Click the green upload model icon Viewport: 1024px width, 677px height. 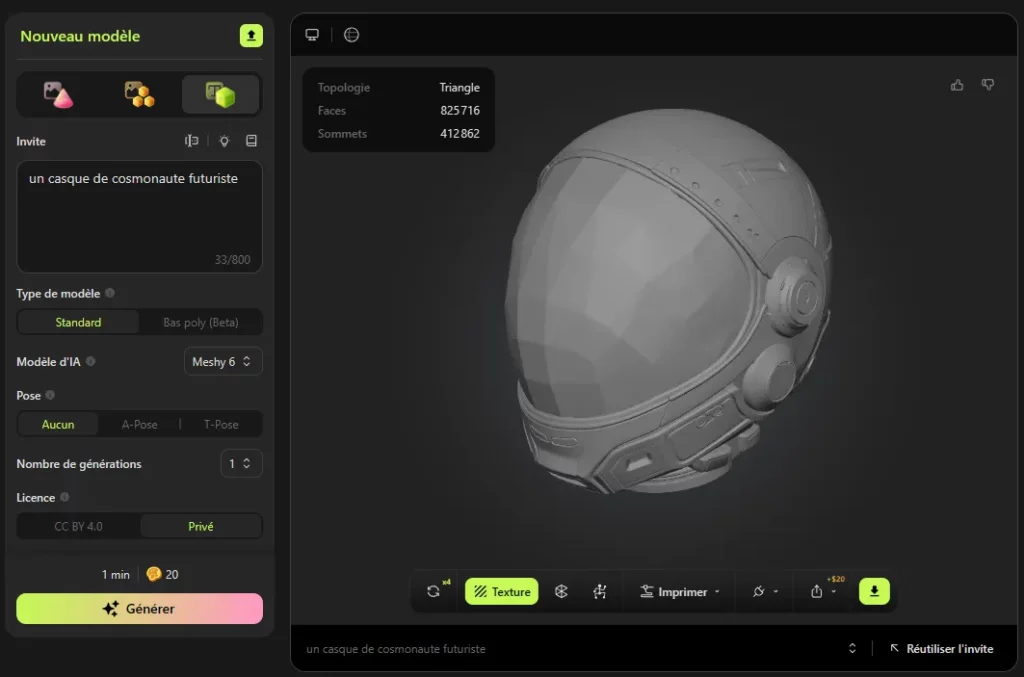[250, 35]
